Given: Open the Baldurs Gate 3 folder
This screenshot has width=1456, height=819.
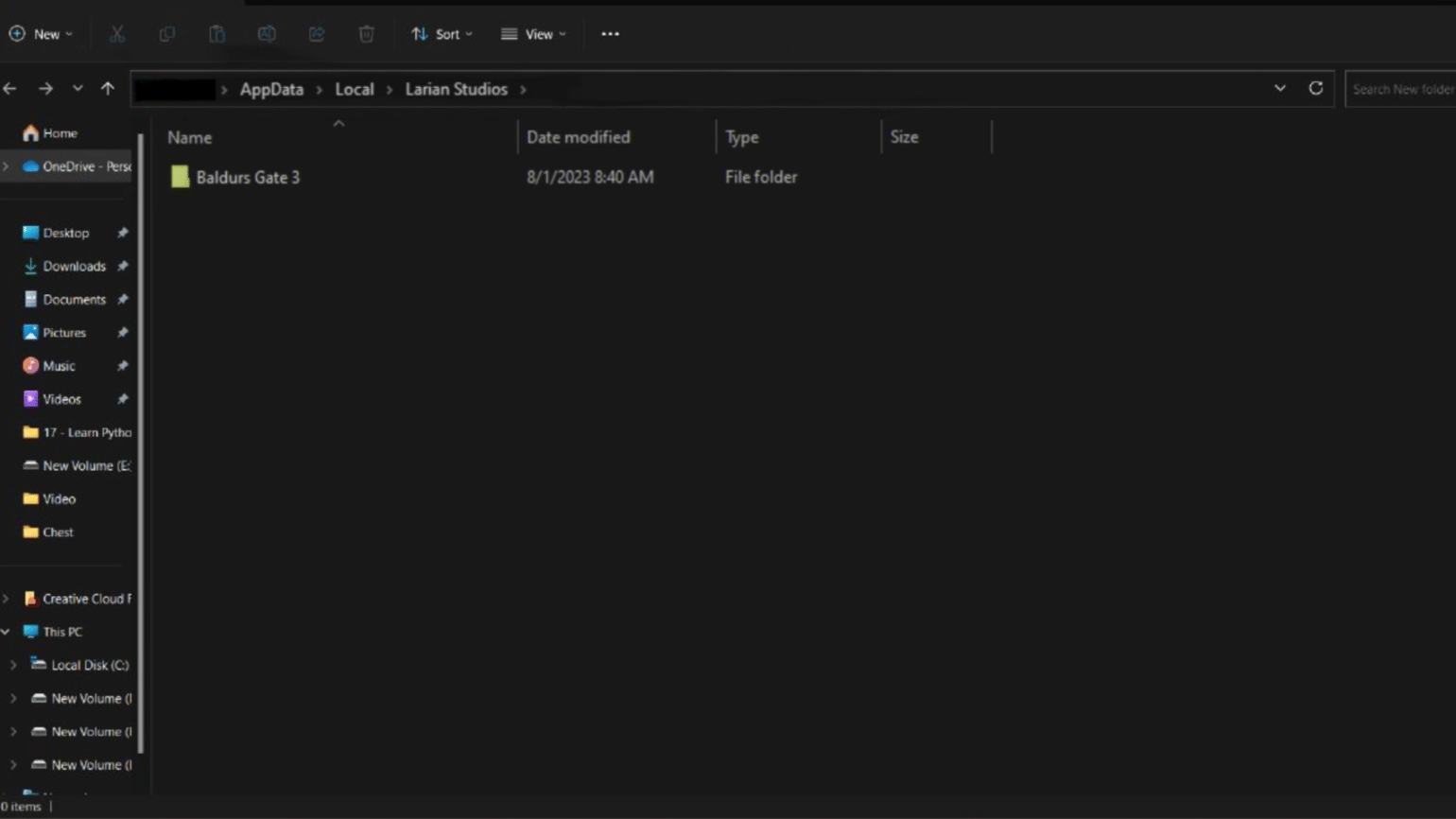Looking at the screenshot, I should coord(248,177).
